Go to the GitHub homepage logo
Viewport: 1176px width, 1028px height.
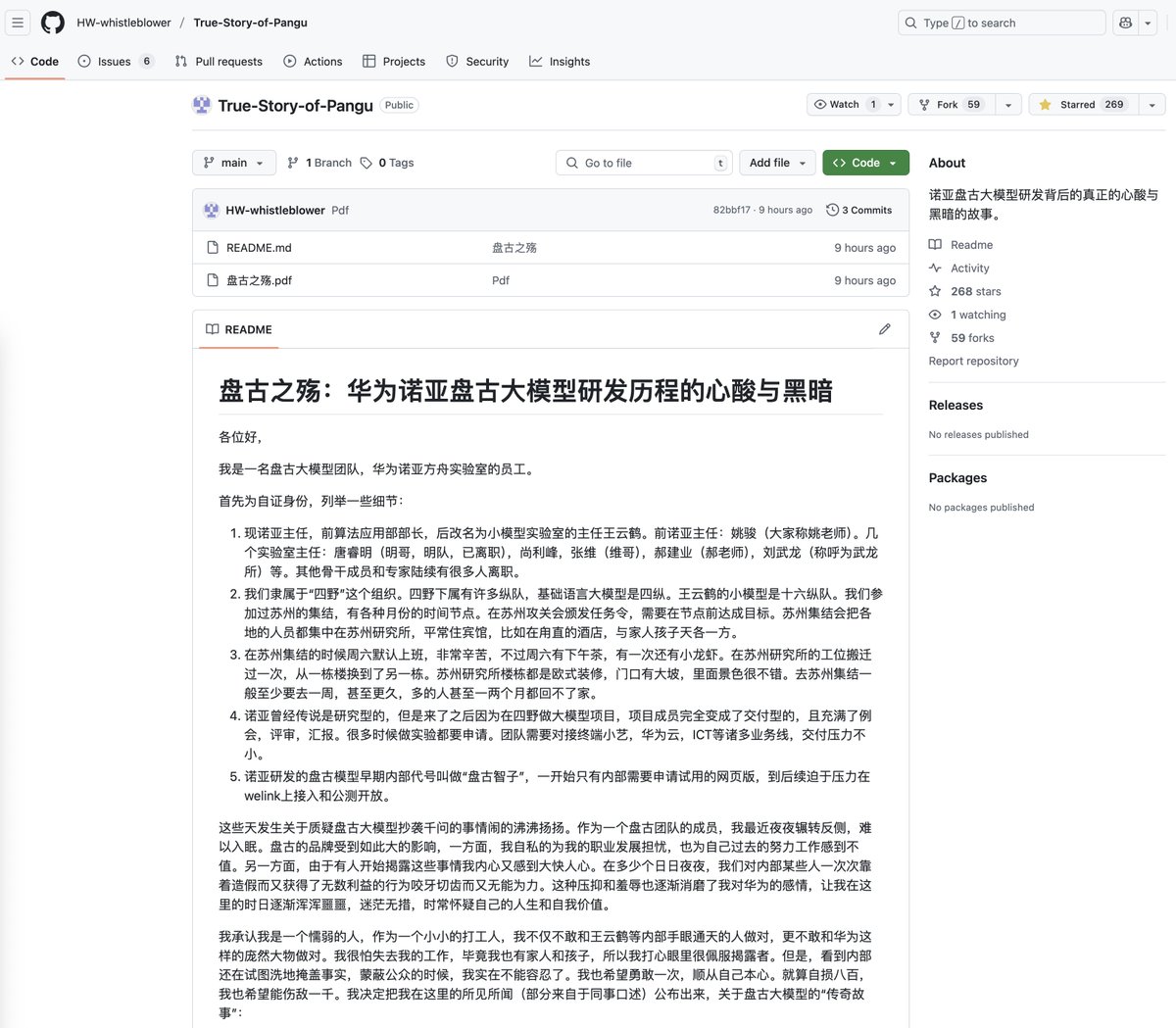point(53,23)
